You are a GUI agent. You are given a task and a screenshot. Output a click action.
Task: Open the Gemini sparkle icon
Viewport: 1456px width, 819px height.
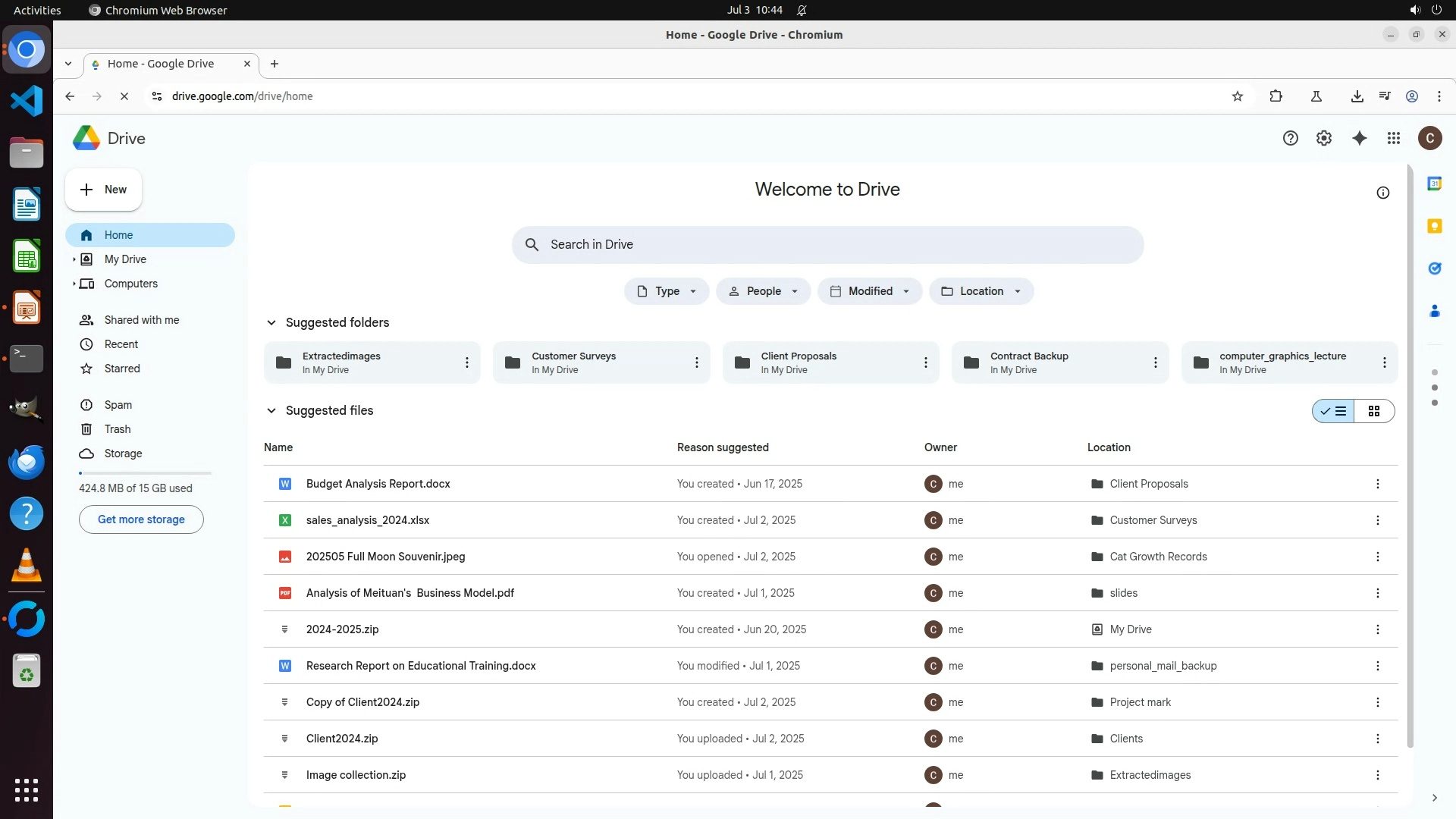tap(1359, 138)
